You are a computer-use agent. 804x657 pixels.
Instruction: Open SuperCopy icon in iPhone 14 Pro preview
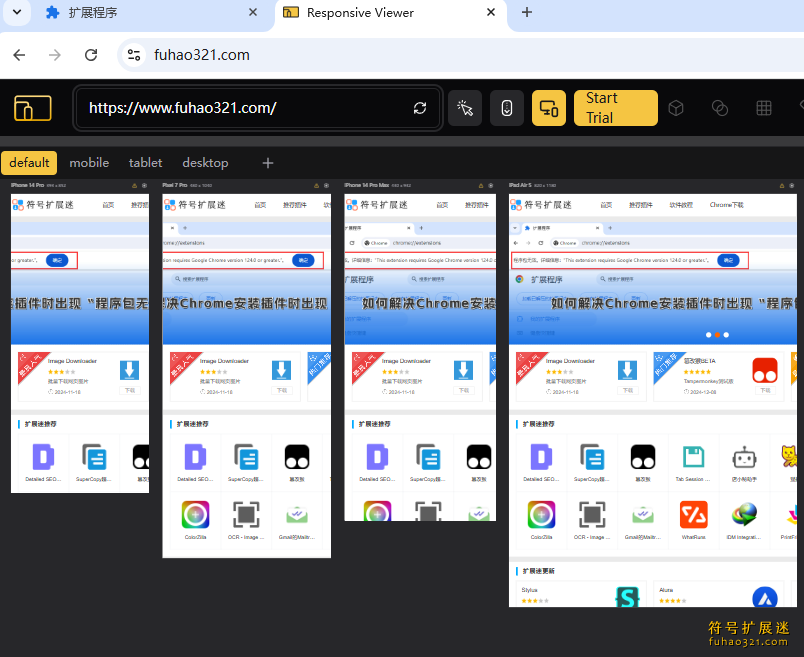pyautogui.click(x=94, y=456)
